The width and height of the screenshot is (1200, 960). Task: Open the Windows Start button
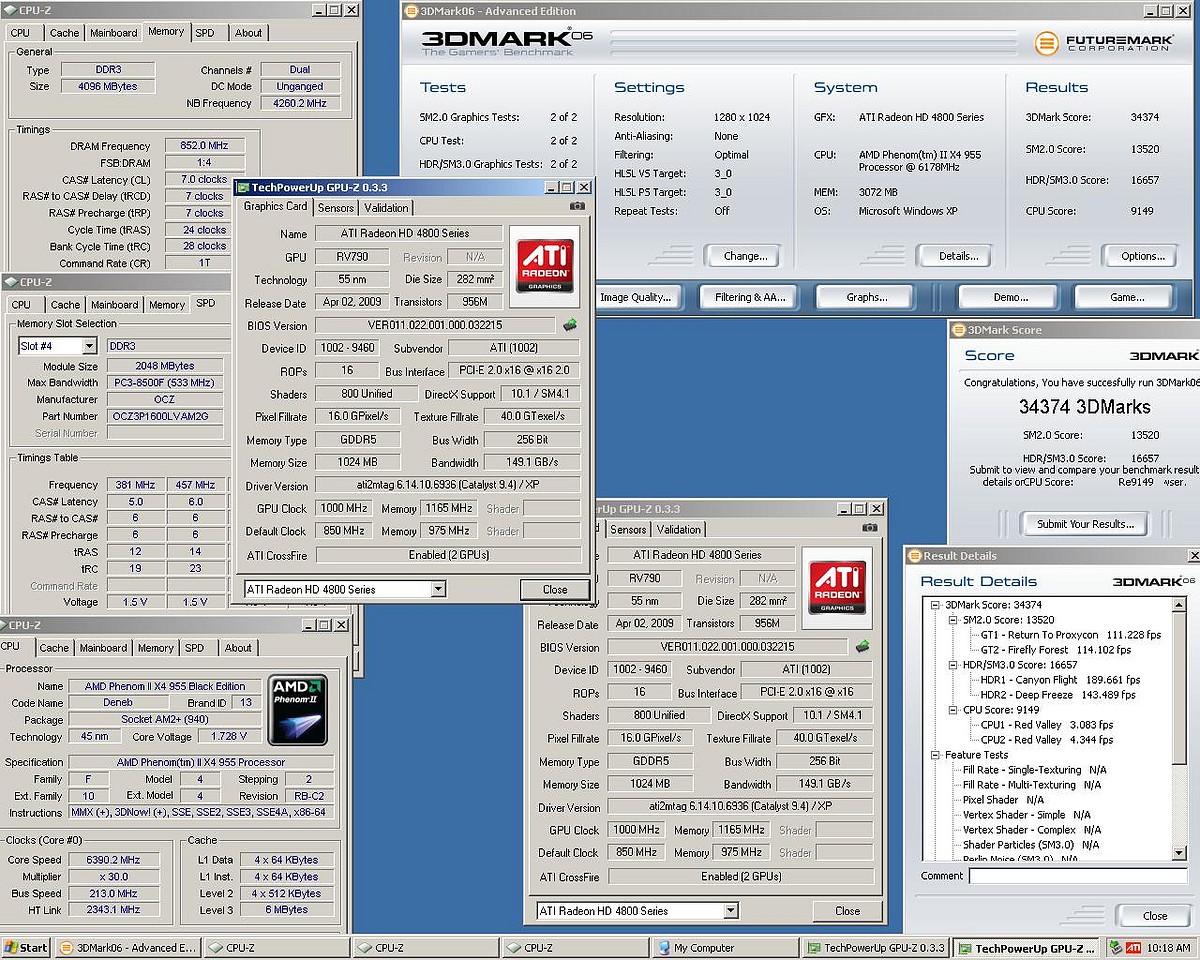[27, 947]
